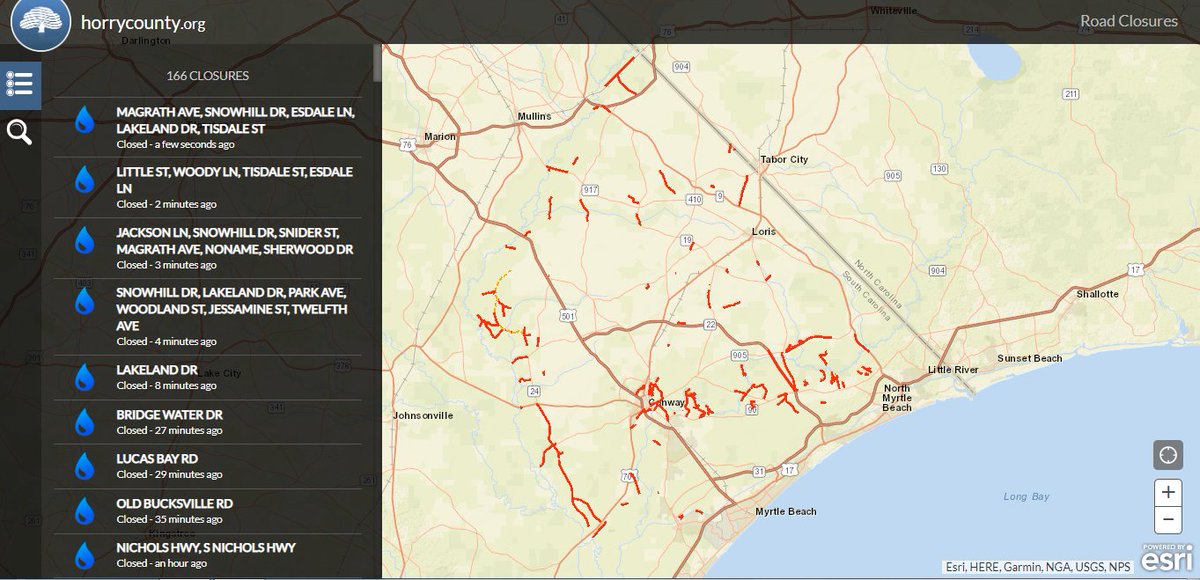Zoom out on the map
The width and height of the screenshot is (1200, 580).
coord(1168,520)
